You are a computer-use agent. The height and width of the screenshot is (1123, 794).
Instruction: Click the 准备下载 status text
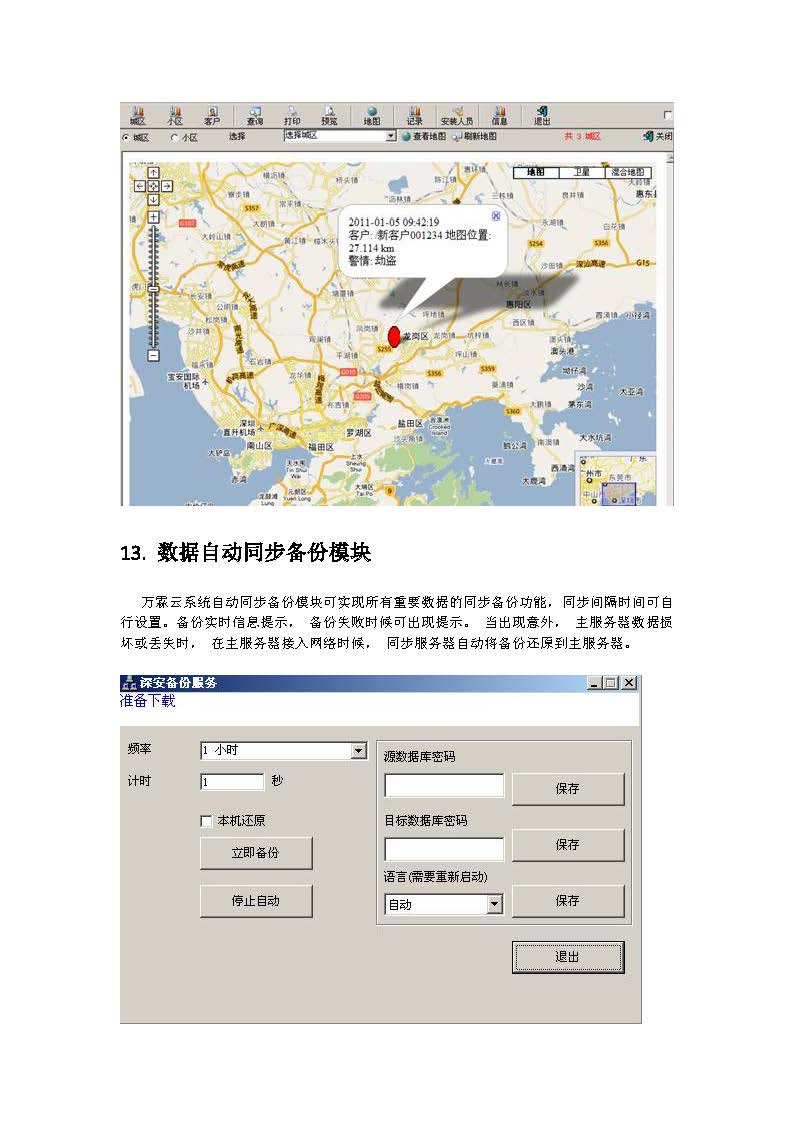click(147, 700)
